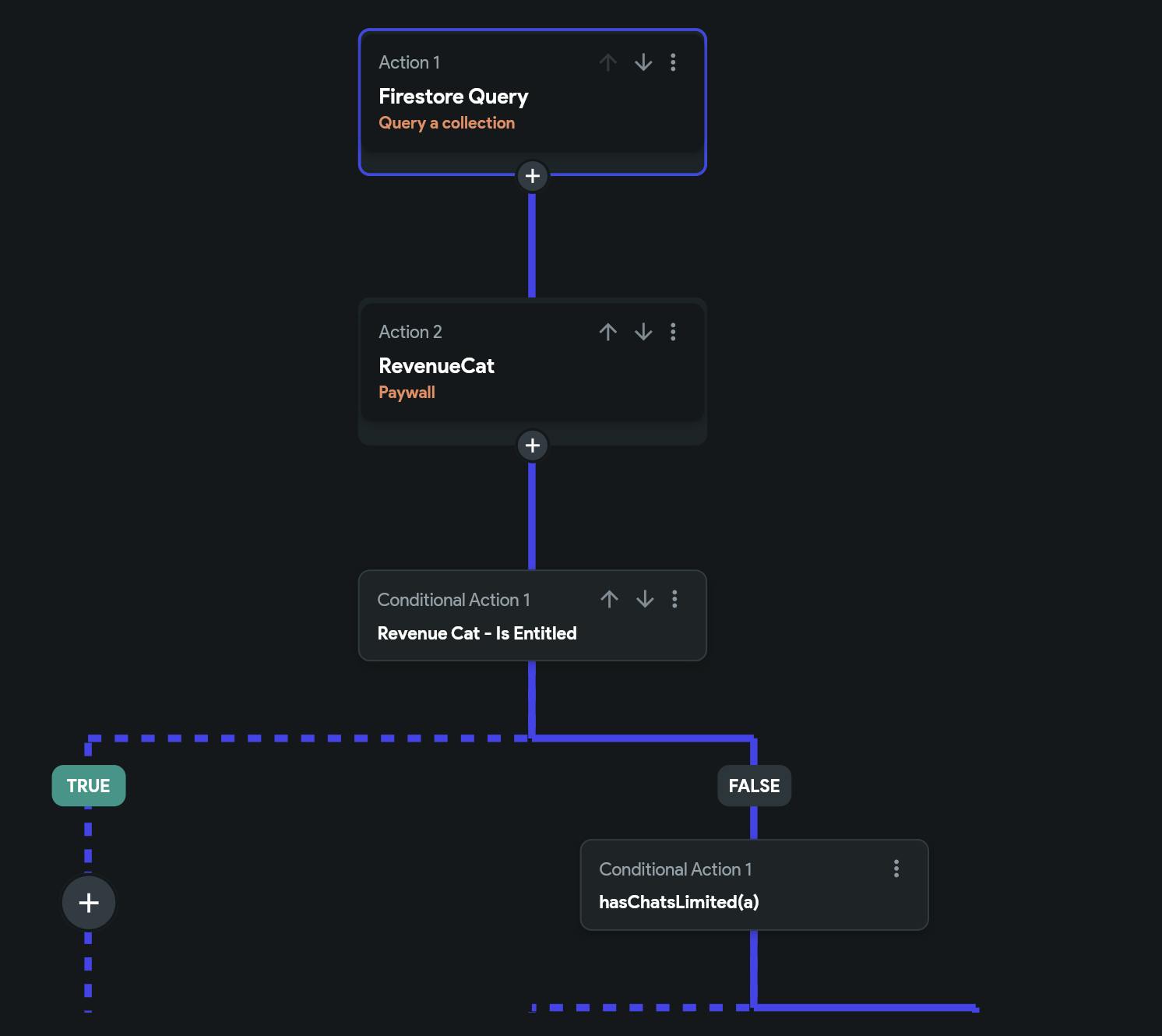Click the disabled up arrow on Action 1
This screenshot has height=1036, width=1162.
[x=608, y=62]
